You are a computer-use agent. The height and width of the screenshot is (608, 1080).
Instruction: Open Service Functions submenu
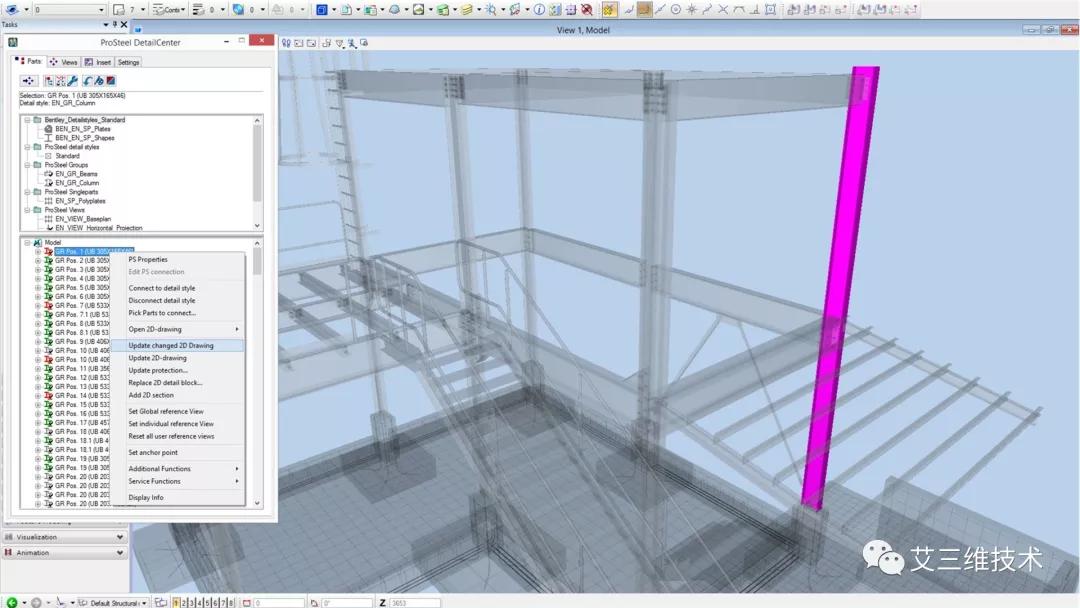(x=176, y=481)
